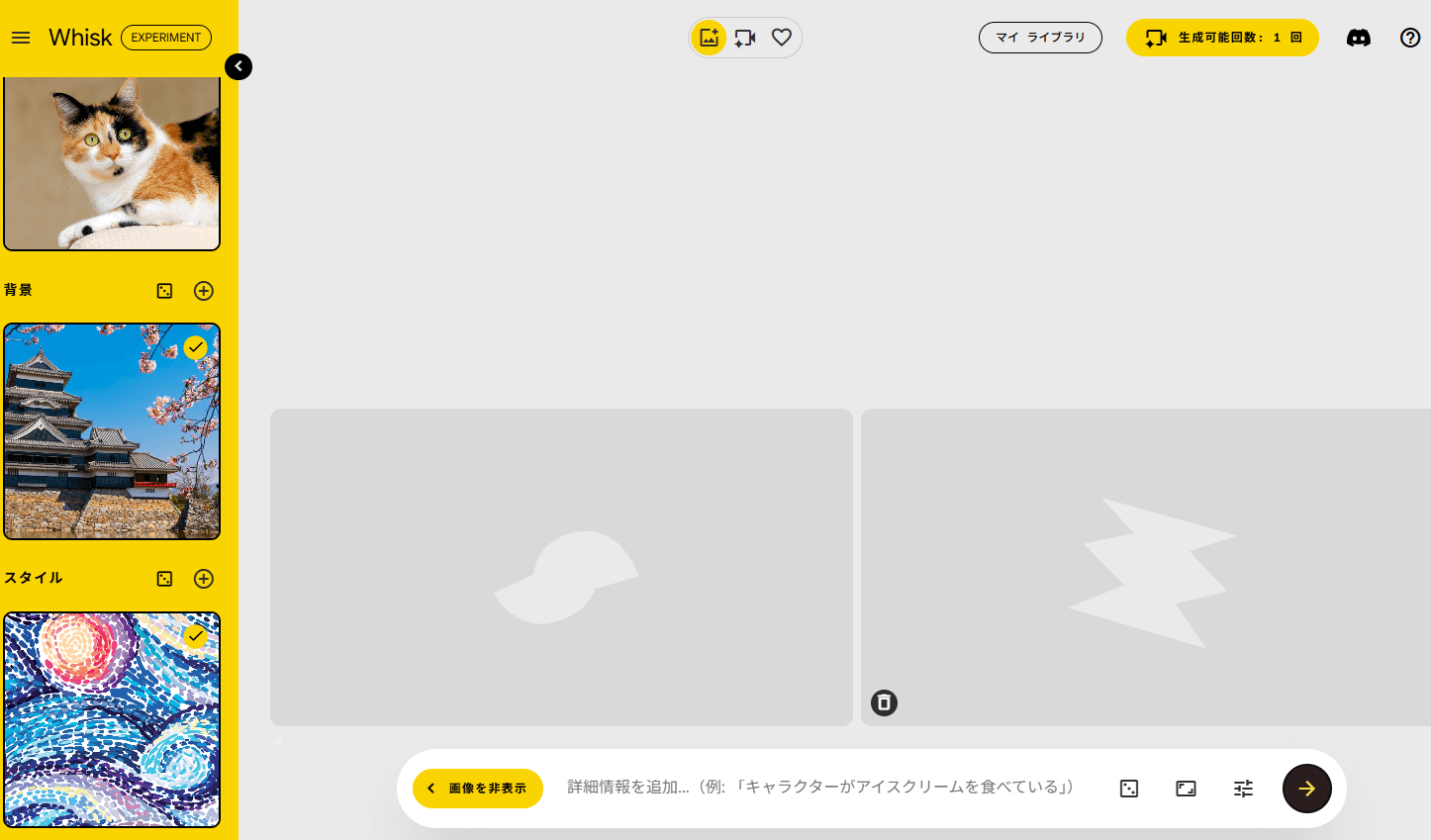Collapse the sidebar with the black arrow
1431x840 pixels.
point(238,66)
